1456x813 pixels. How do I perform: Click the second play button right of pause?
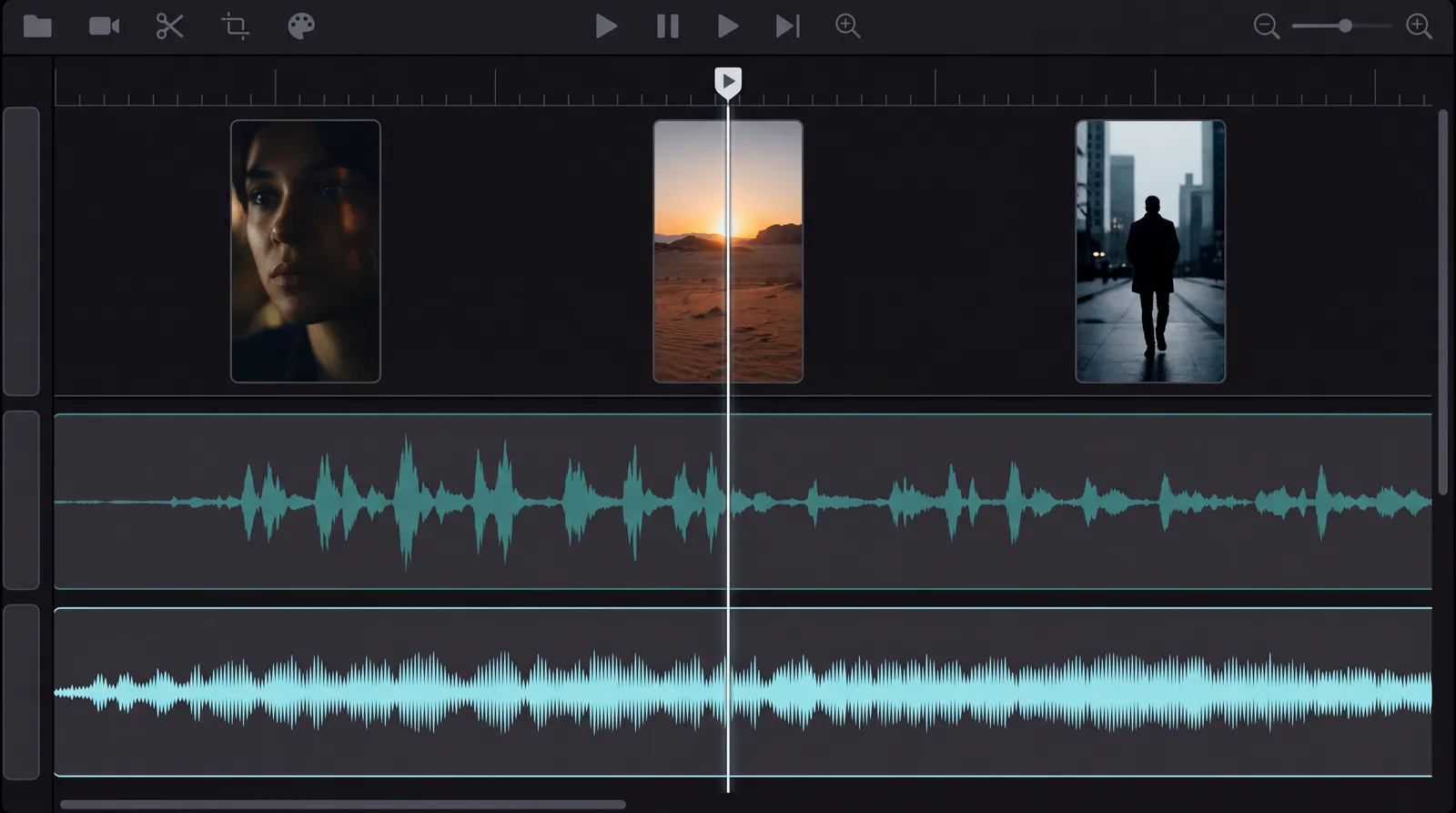click(x=727, y=25)
